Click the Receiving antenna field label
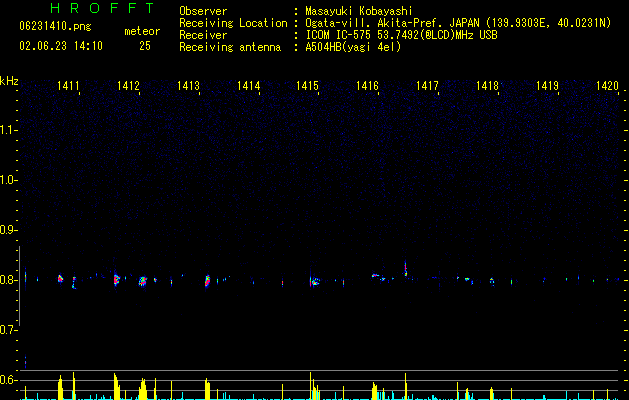Image resolution: width=629 pixels, height=400 pixels. tap(230, 47)
